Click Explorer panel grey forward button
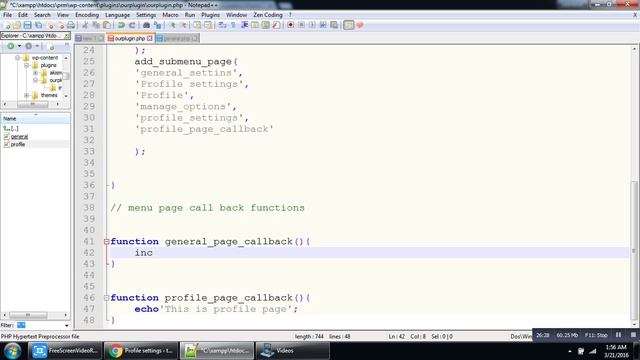This screenshot has height=360, width=640. click(29, 46)
